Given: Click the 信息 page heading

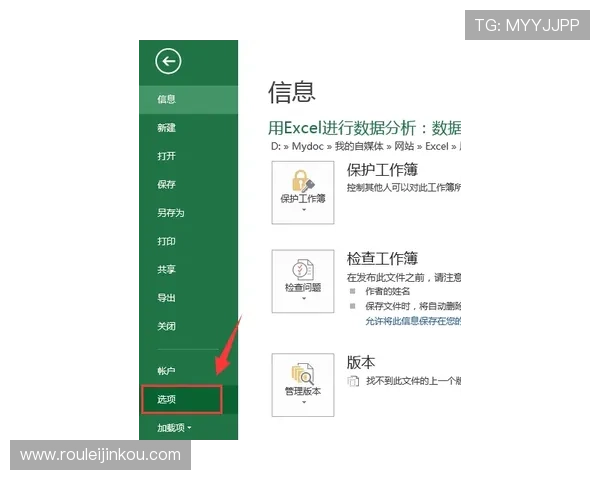Looking at the screenshot, I should pyautogui.click(x=292, y=92).
